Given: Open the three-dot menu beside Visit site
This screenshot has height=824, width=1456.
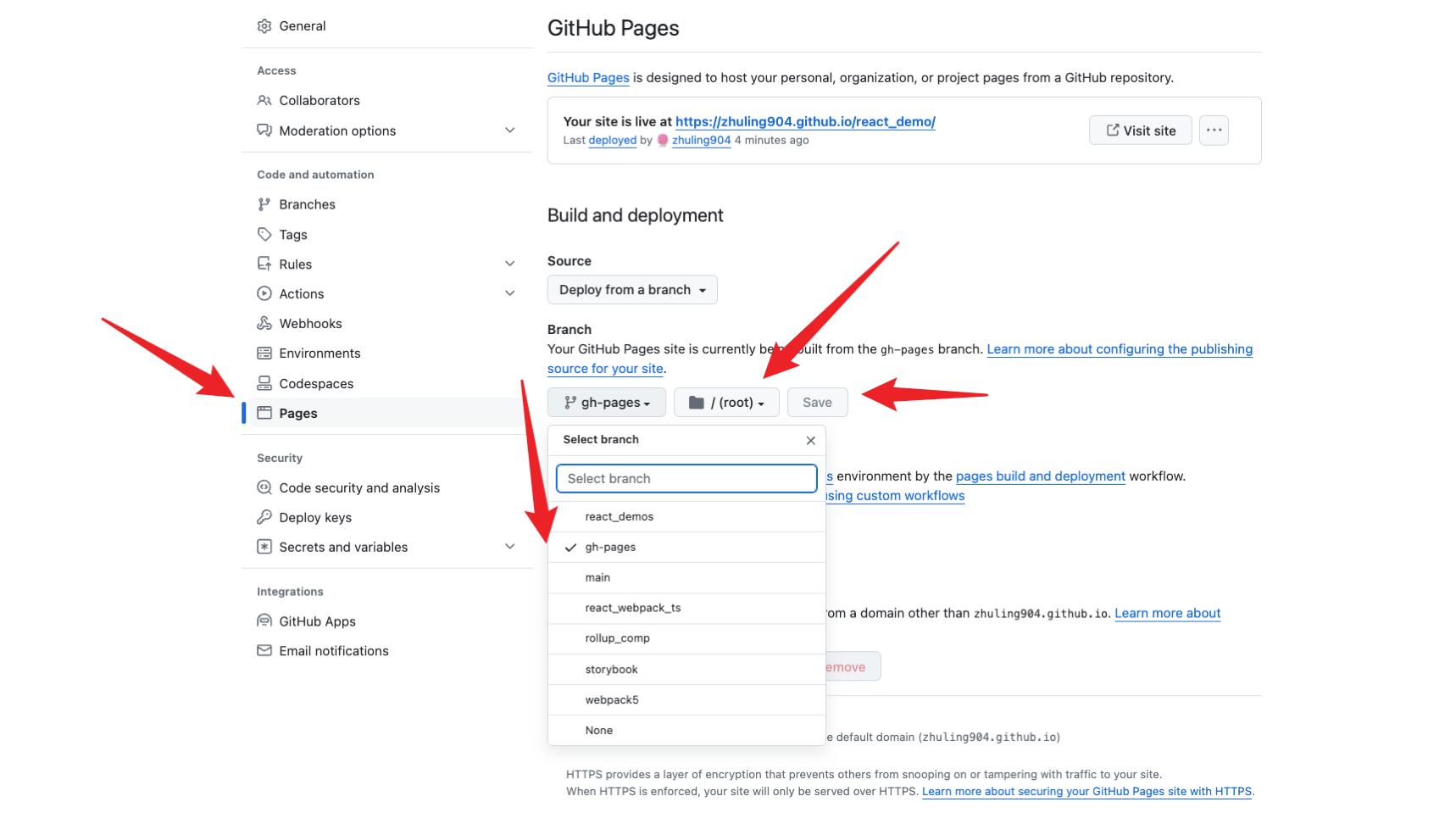Looking at the screenshot, I should (x=1214, y=131).
